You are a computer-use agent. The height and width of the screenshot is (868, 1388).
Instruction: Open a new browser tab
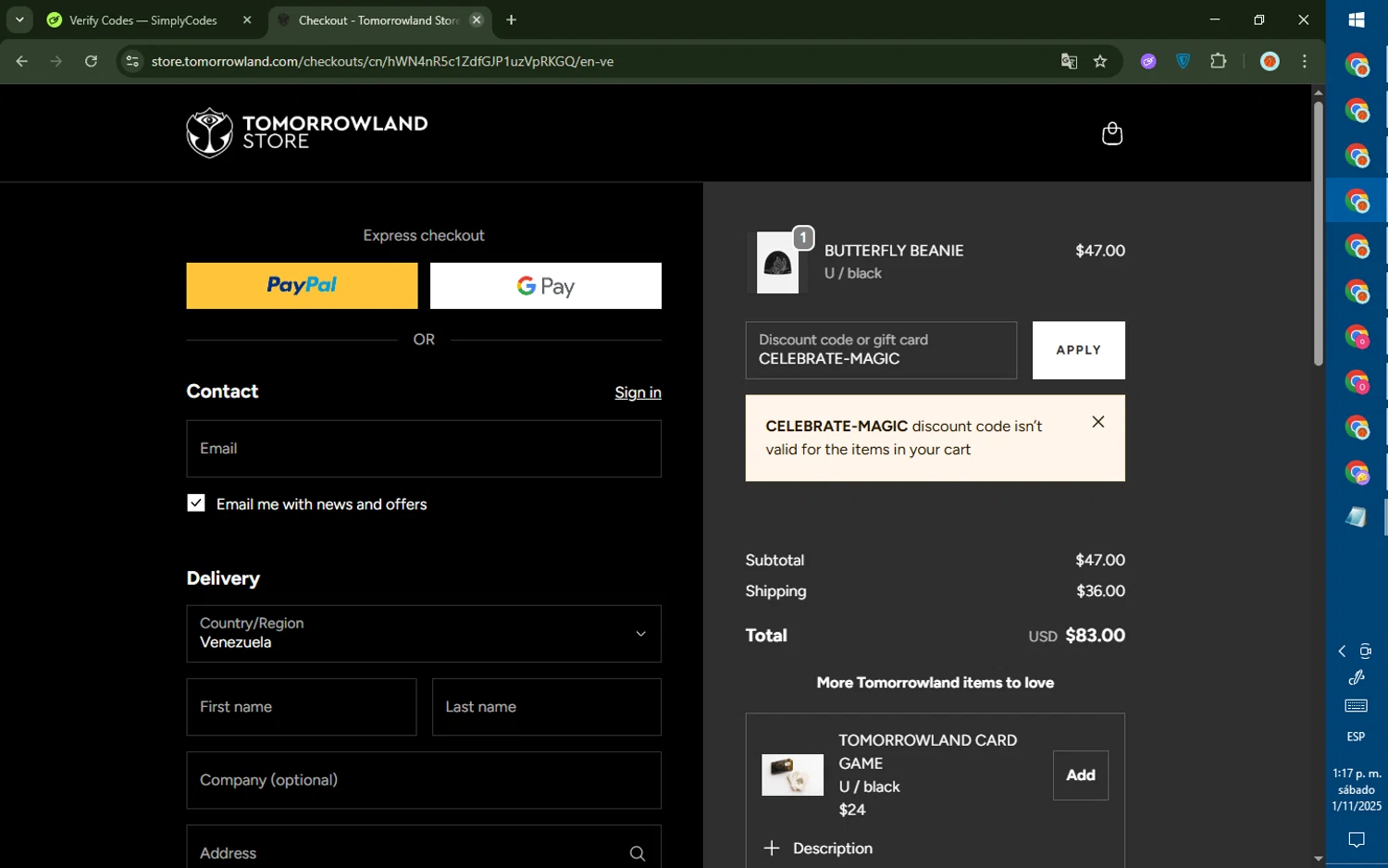[x=511, y=20]
